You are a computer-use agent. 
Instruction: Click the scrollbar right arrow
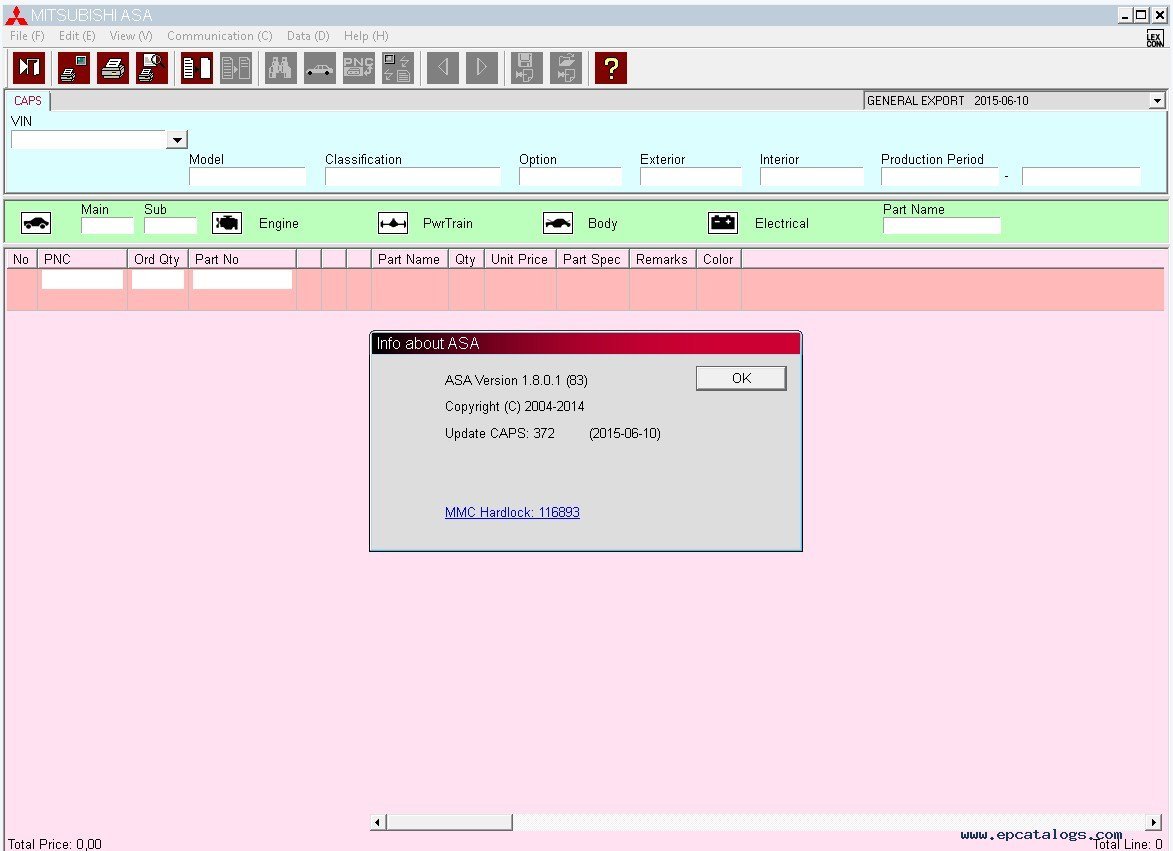(x=1154, y=823)
